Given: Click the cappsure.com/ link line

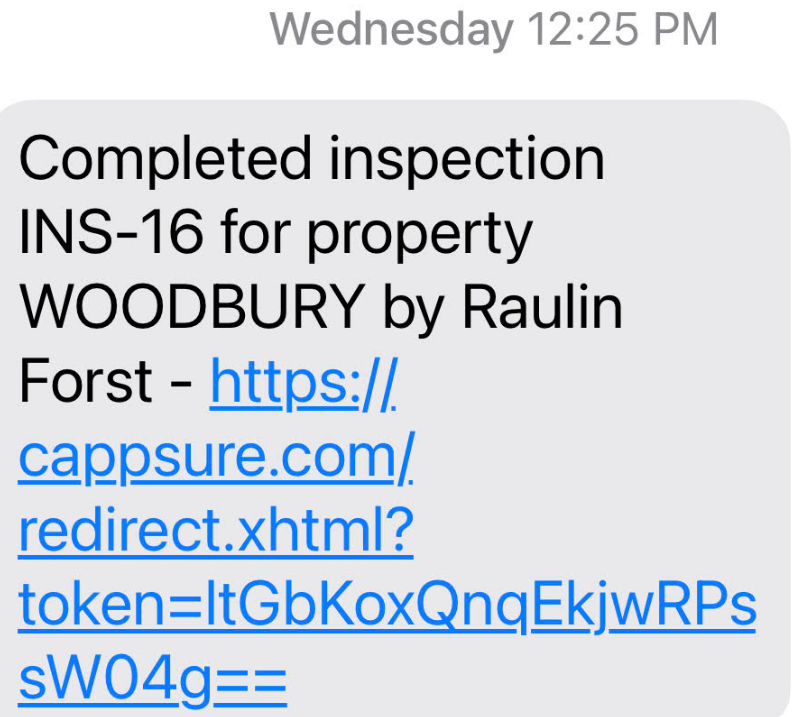Looking at the screenshot, I should [x=216, y=456].
